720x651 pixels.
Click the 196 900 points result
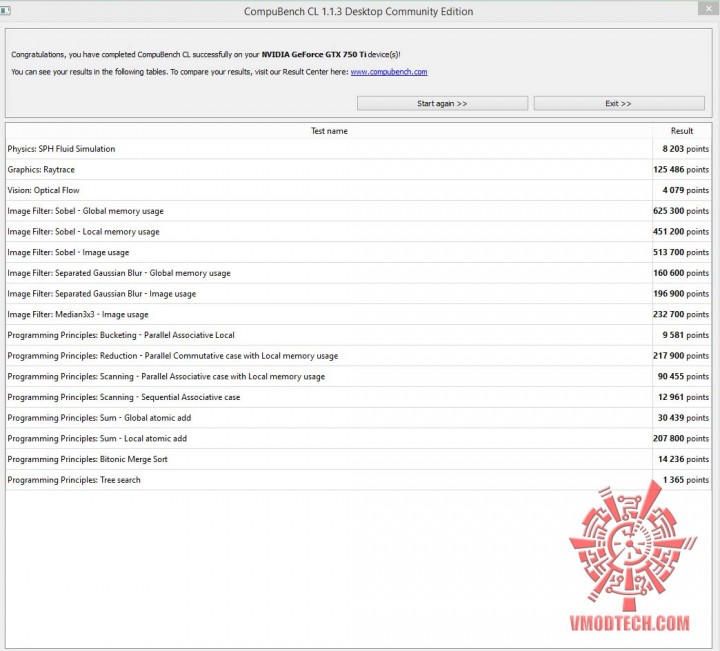coord(681,293)
